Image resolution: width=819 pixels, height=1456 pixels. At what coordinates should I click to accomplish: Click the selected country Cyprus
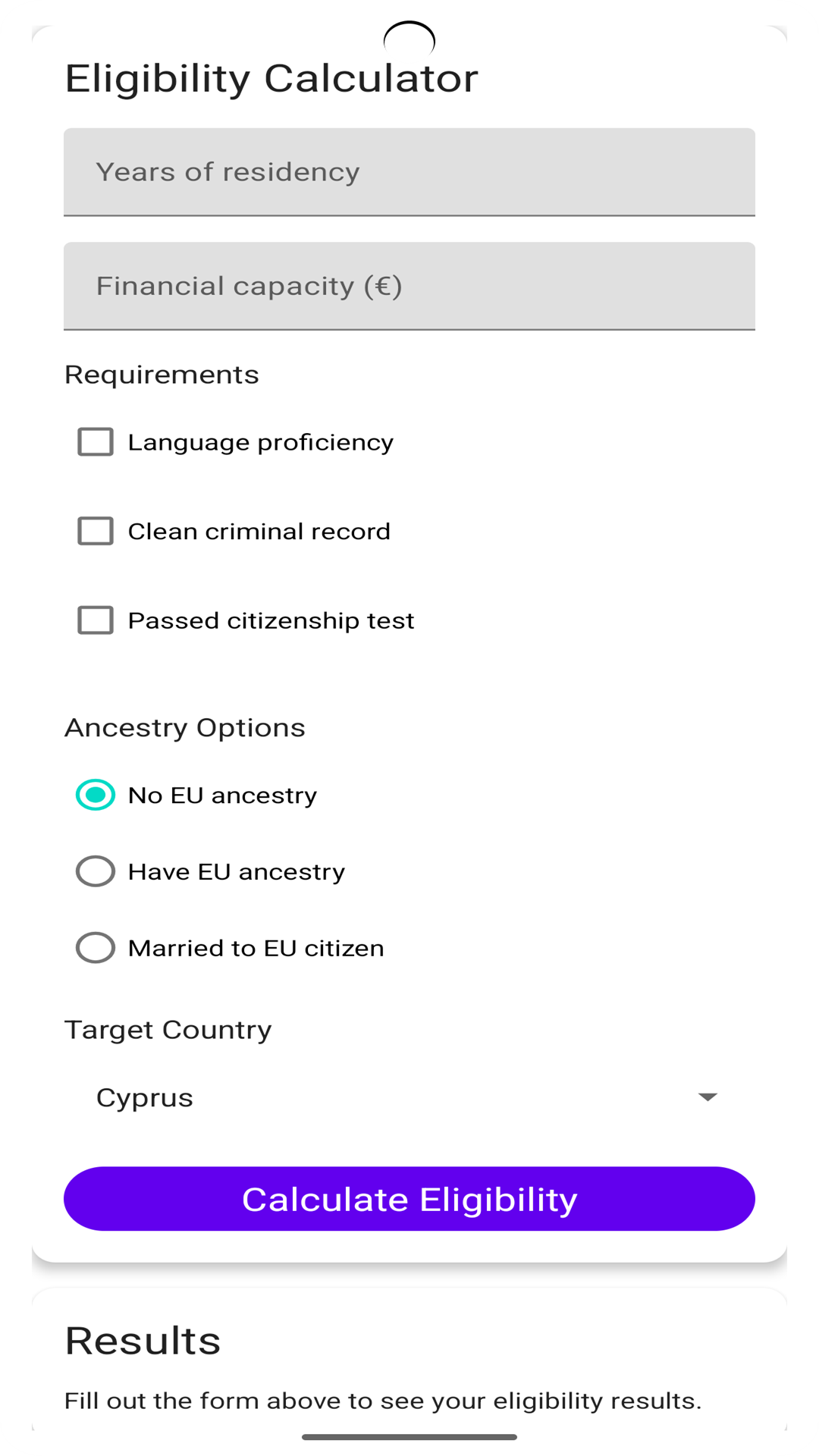click(145, 1097)
